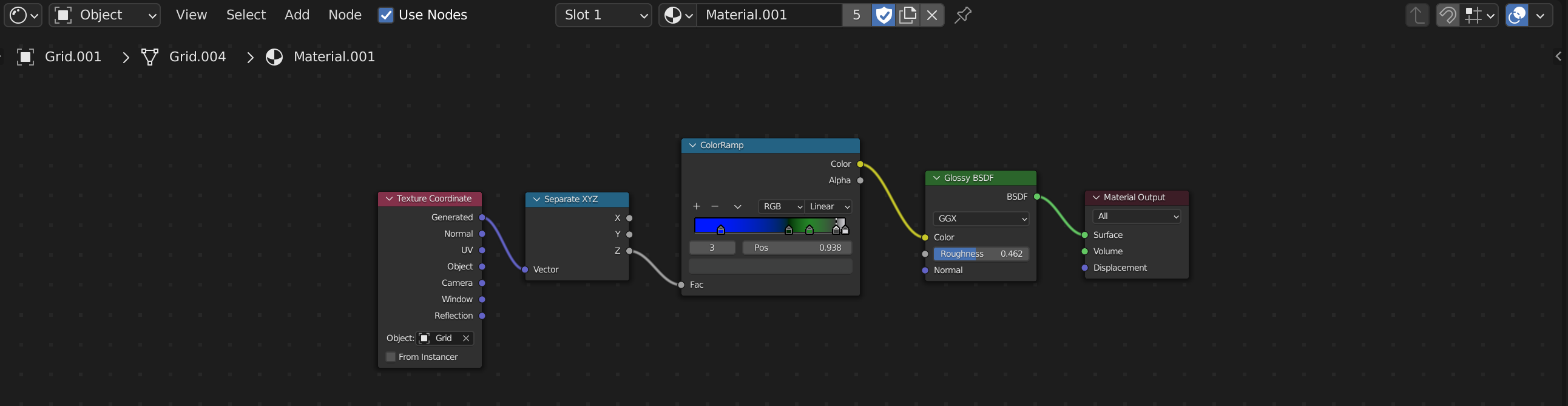1568x406 pixels.
Task: Unlink material with the X icon
Action: [x=932, y=15]
